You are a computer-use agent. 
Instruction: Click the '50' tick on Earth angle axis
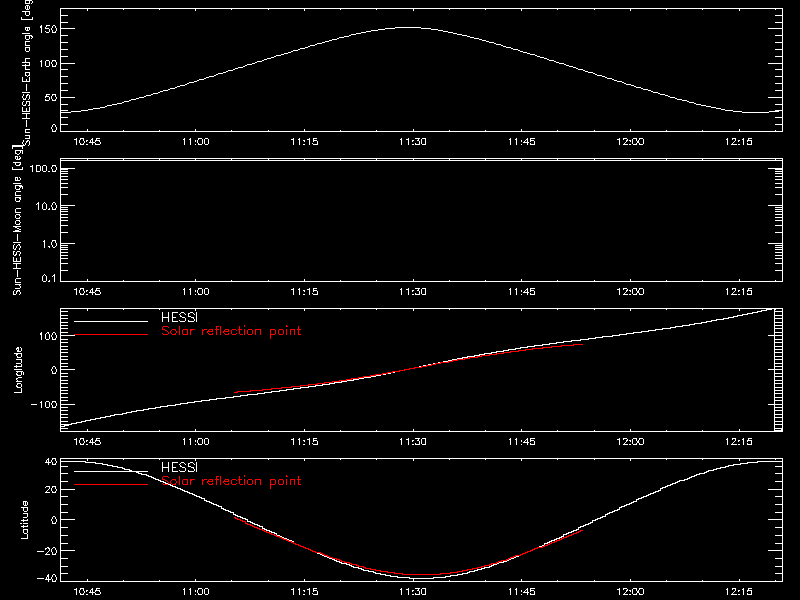(51, 97)
